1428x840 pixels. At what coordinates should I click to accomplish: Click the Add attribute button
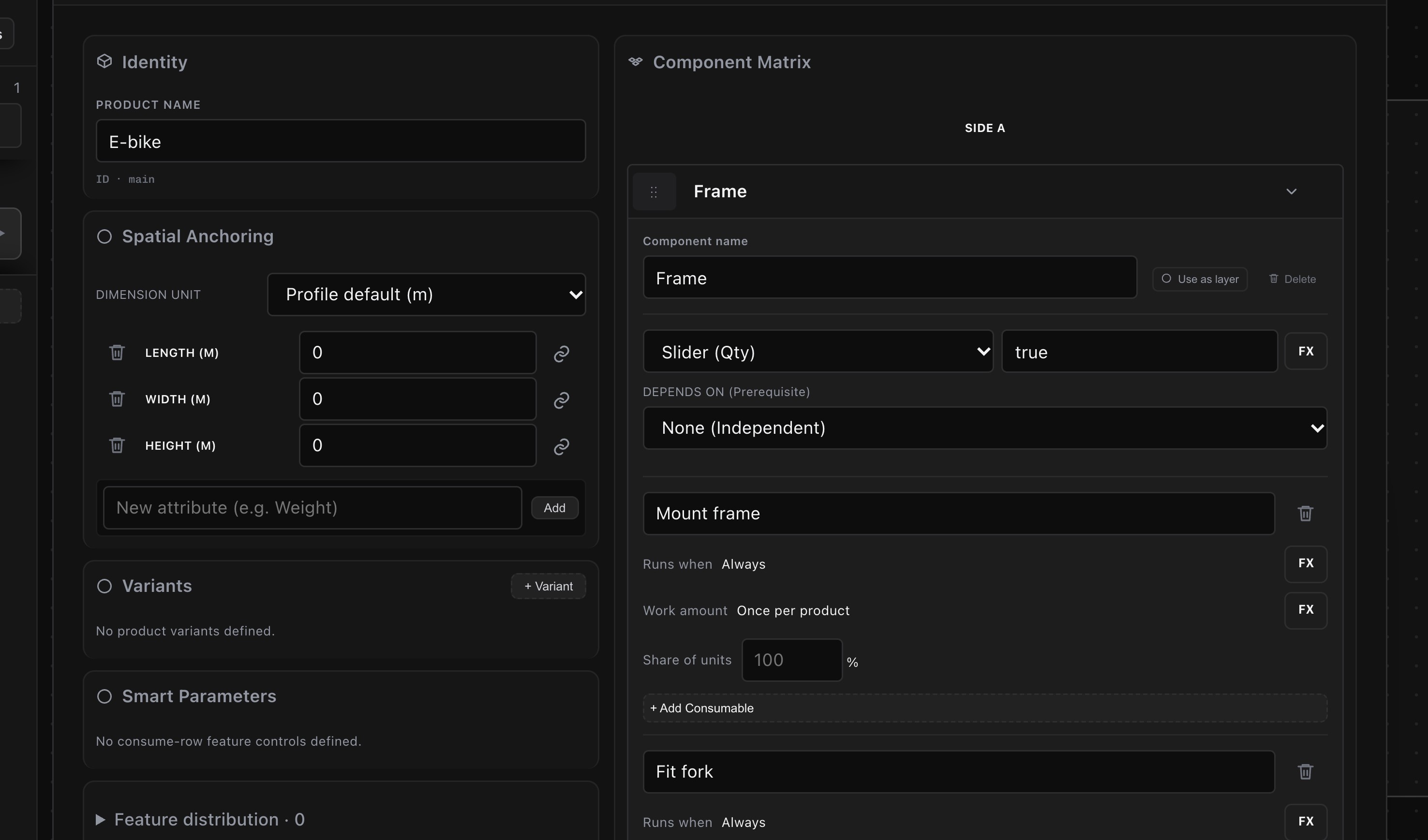(x=554, y=507)
